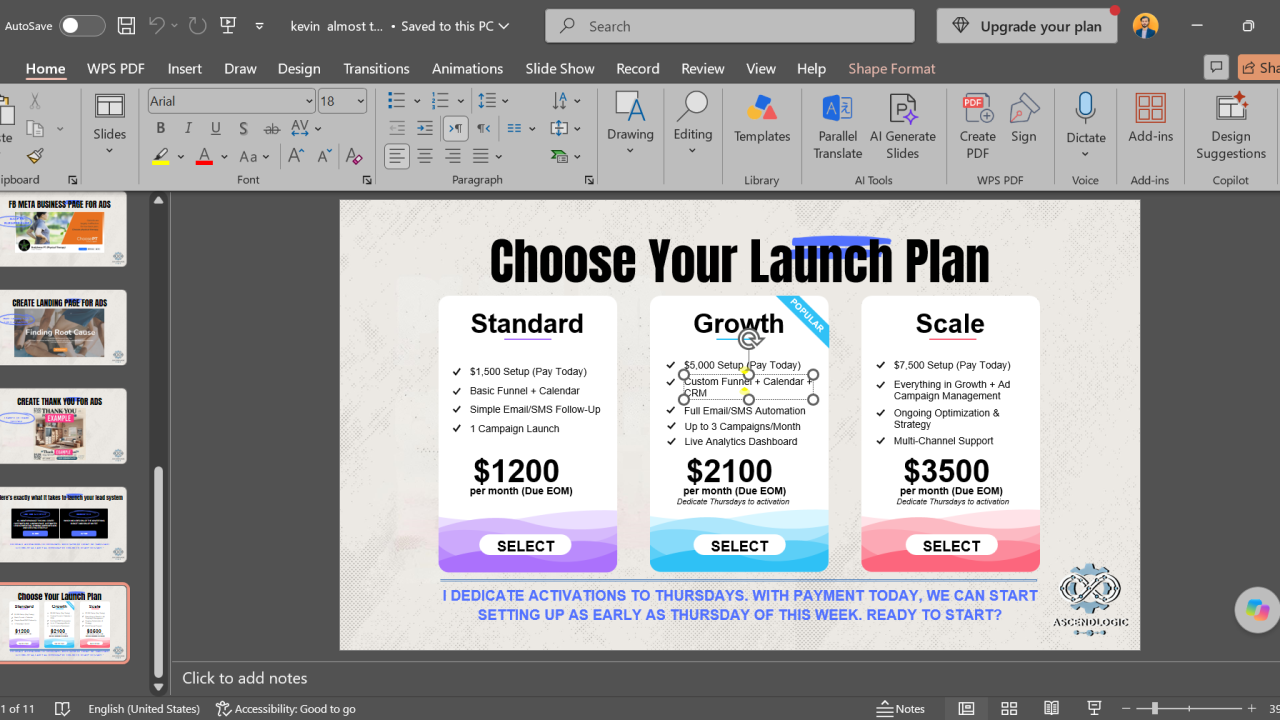Go to the Shape Format tab

[892, 68]
